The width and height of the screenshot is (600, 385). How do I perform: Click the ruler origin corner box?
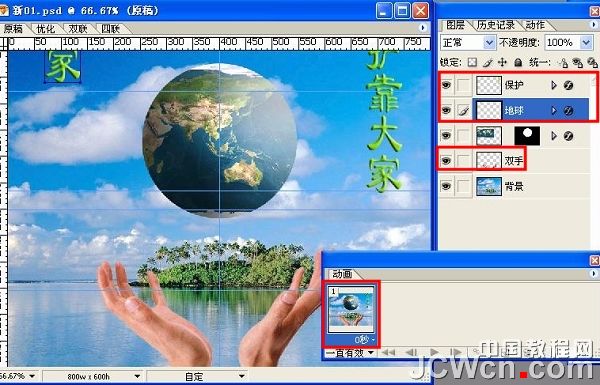click(3, 43)
